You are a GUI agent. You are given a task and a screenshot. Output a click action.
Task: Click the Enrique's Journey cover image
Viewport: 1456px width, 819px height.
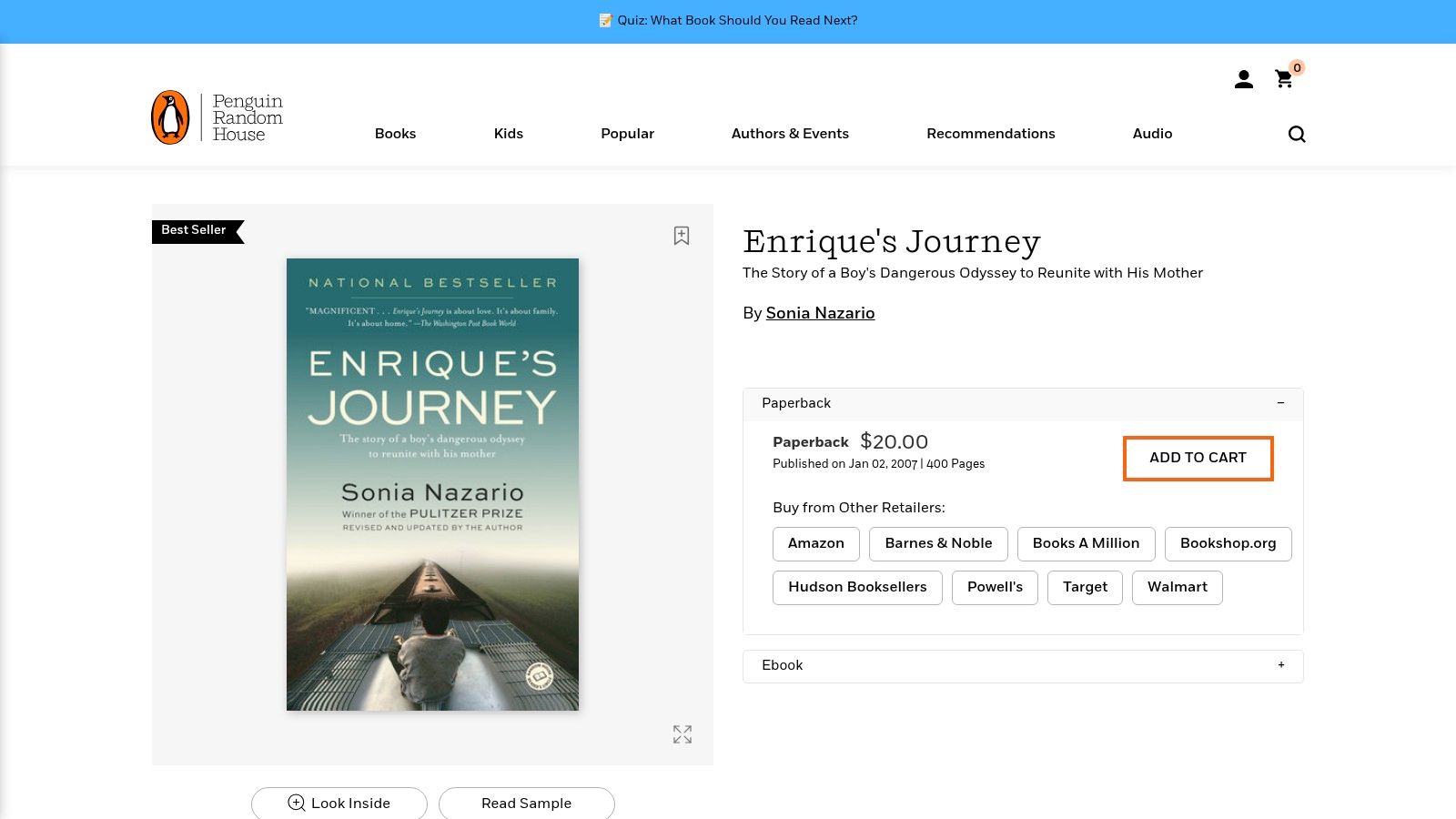(432, 484)
